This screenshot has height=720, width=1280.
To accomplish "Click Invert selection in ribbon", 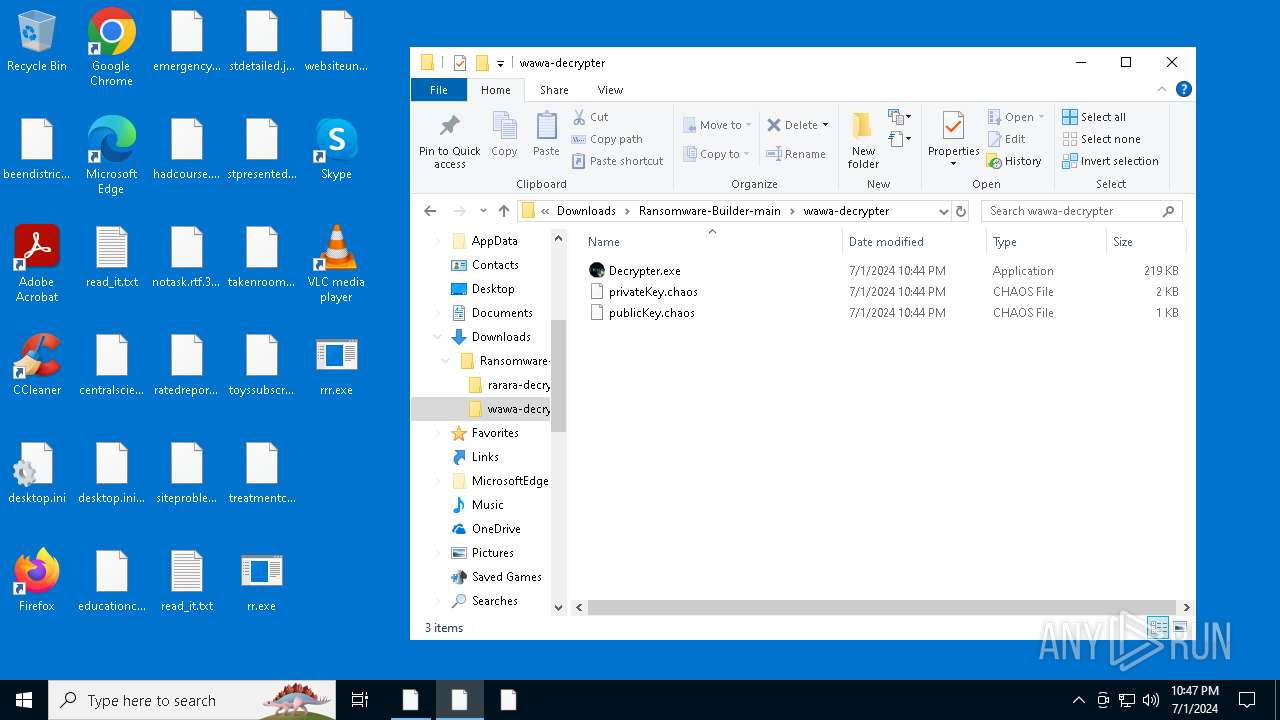I will tap(1110, 161).
